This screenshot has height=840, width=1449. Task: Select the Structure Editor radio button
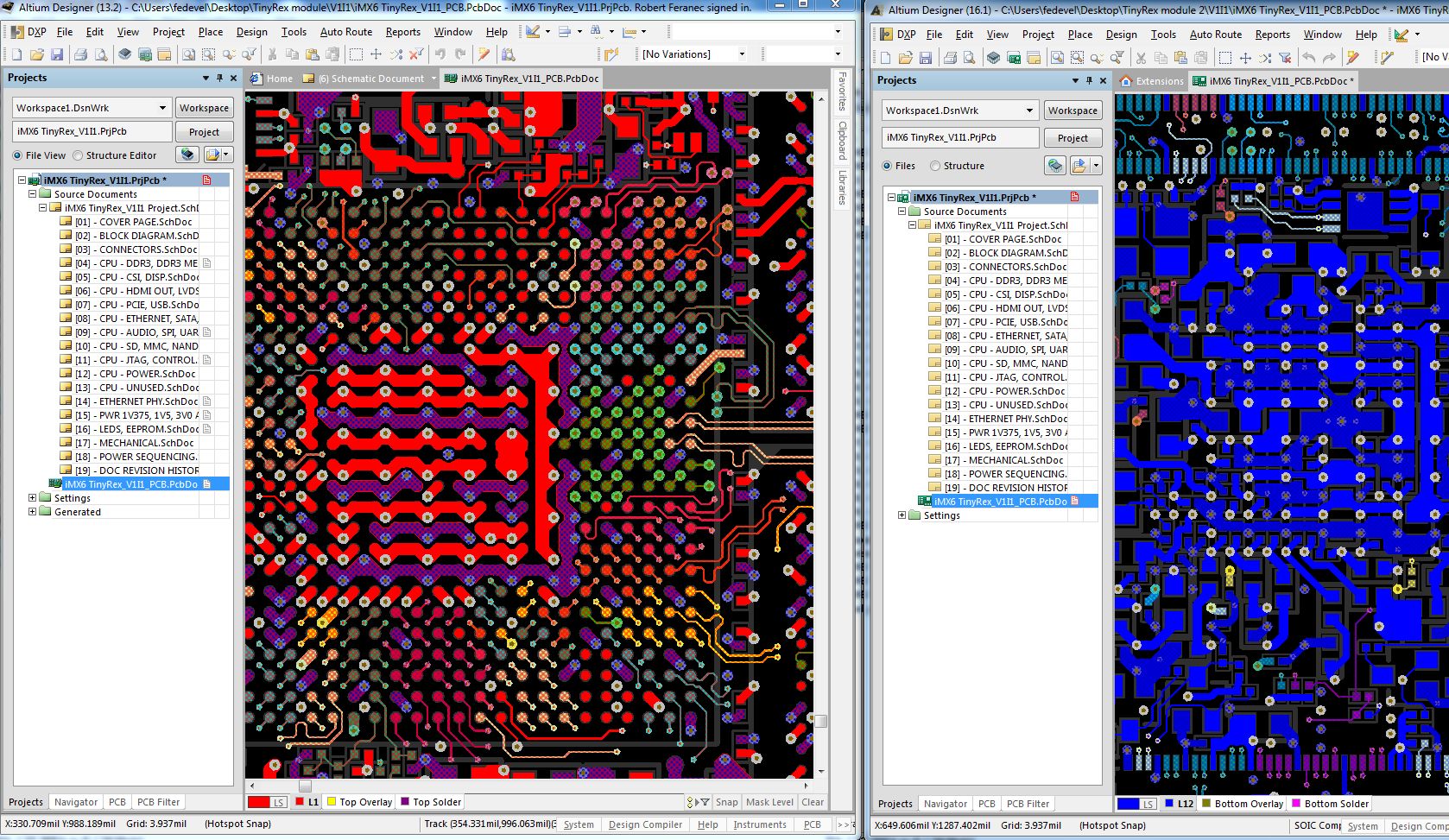click(x=78, y=155)
